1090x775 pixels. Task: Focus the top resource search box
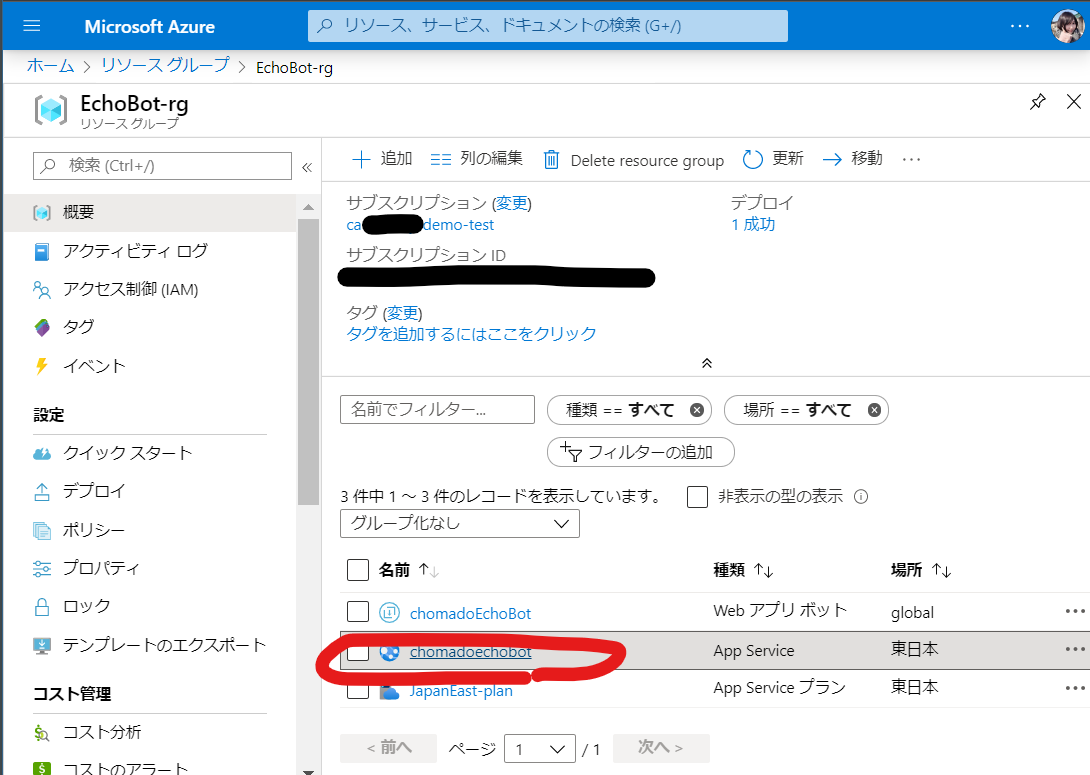(x=548, y=26)
